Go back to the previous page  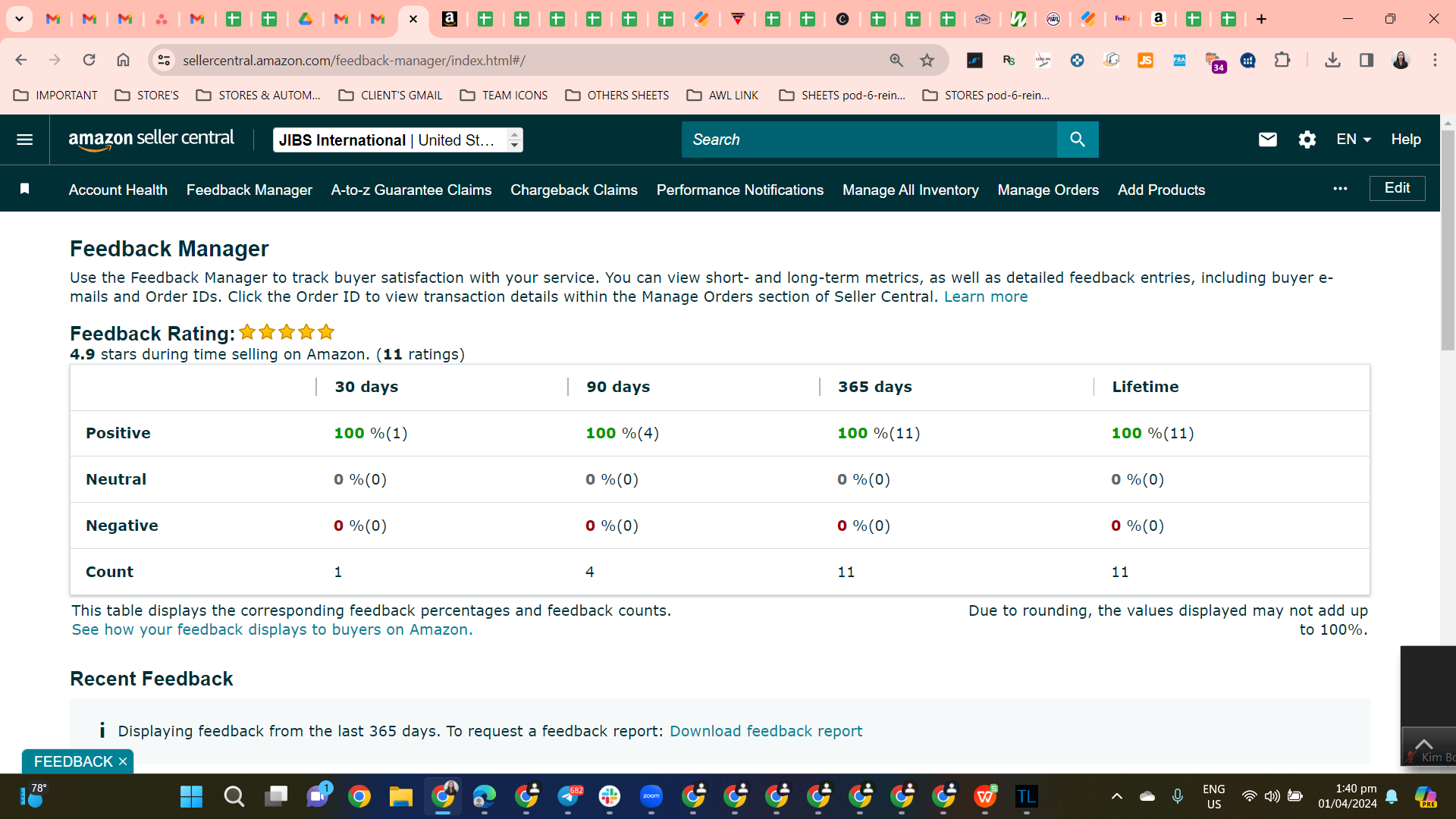pos(21,60)
